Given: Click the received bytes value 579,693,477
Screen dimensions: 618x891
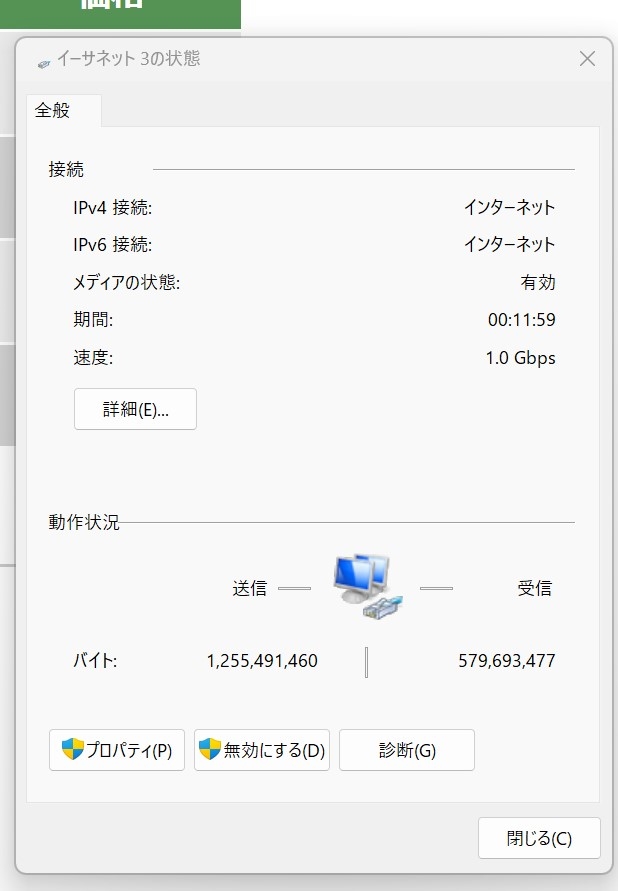Looking at the screenshot, I should [x=506, y=661].
